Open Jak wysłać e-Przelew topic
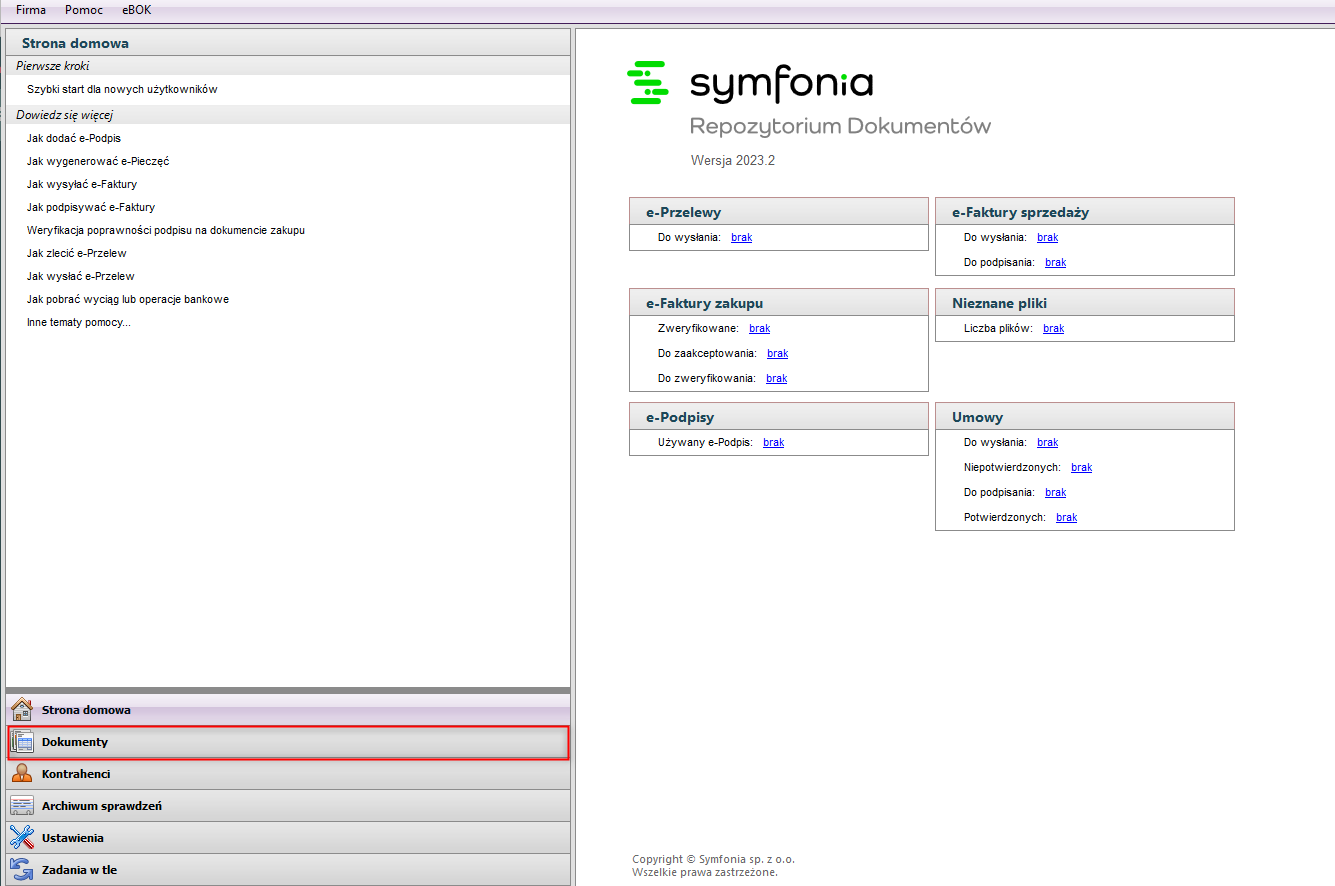This screenshot has width=1335, height=886. pos(81,276)
